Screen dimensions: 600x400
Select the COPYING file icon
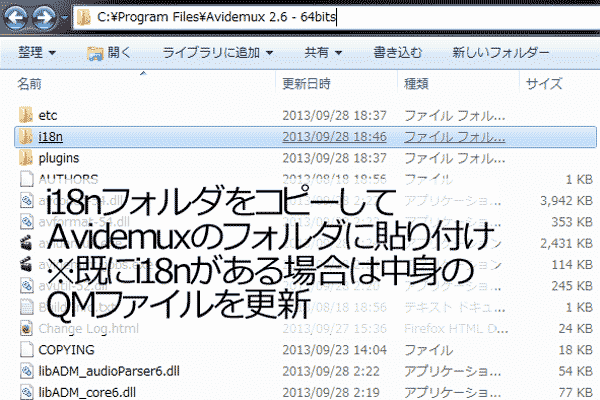click(26, 349)
